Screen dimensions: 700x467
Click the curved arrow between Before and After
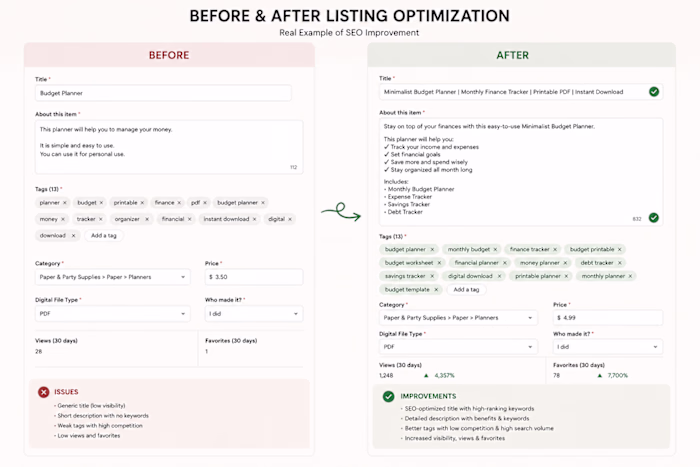(x=341, y=212)
